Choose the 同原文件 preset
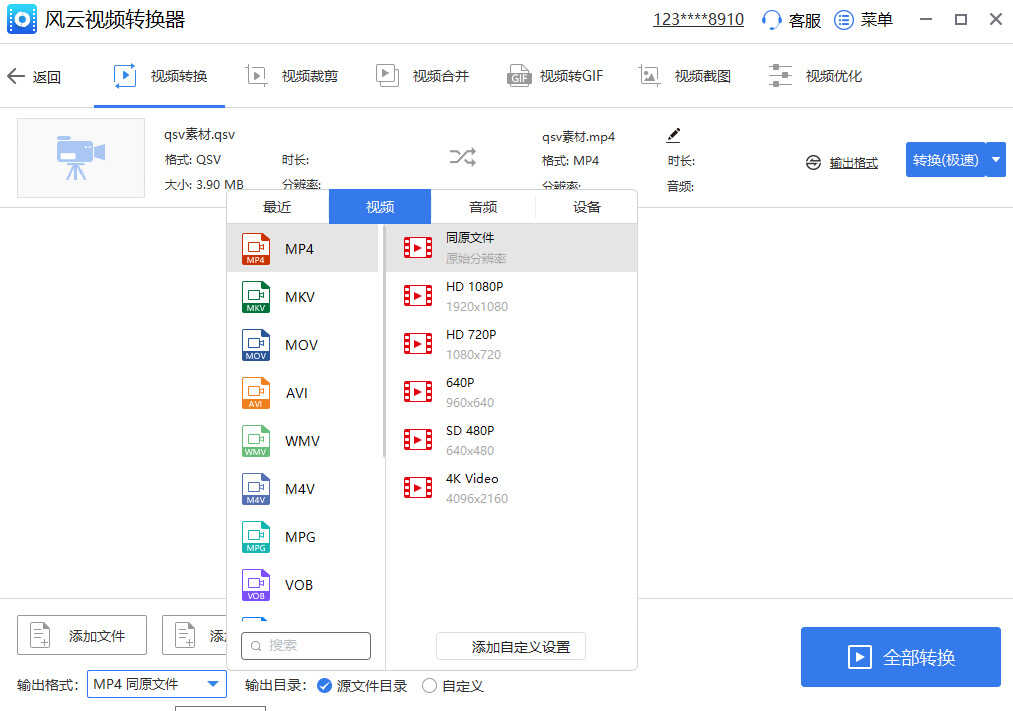 (x=511, y=247)
